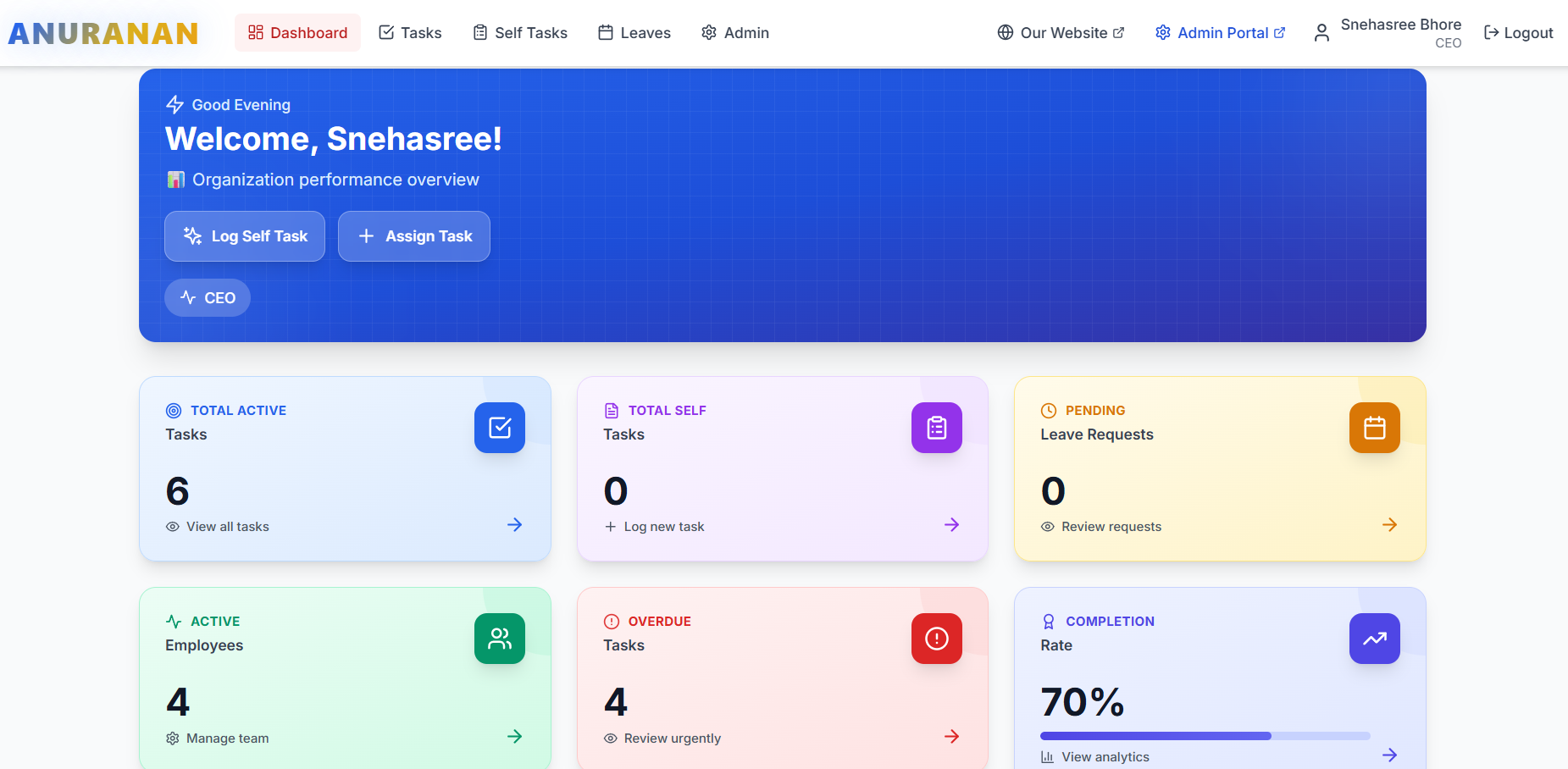Viewport: 1568px width, 769px height.
Task: Select the Admin navigation item
Action: [734, 32]
